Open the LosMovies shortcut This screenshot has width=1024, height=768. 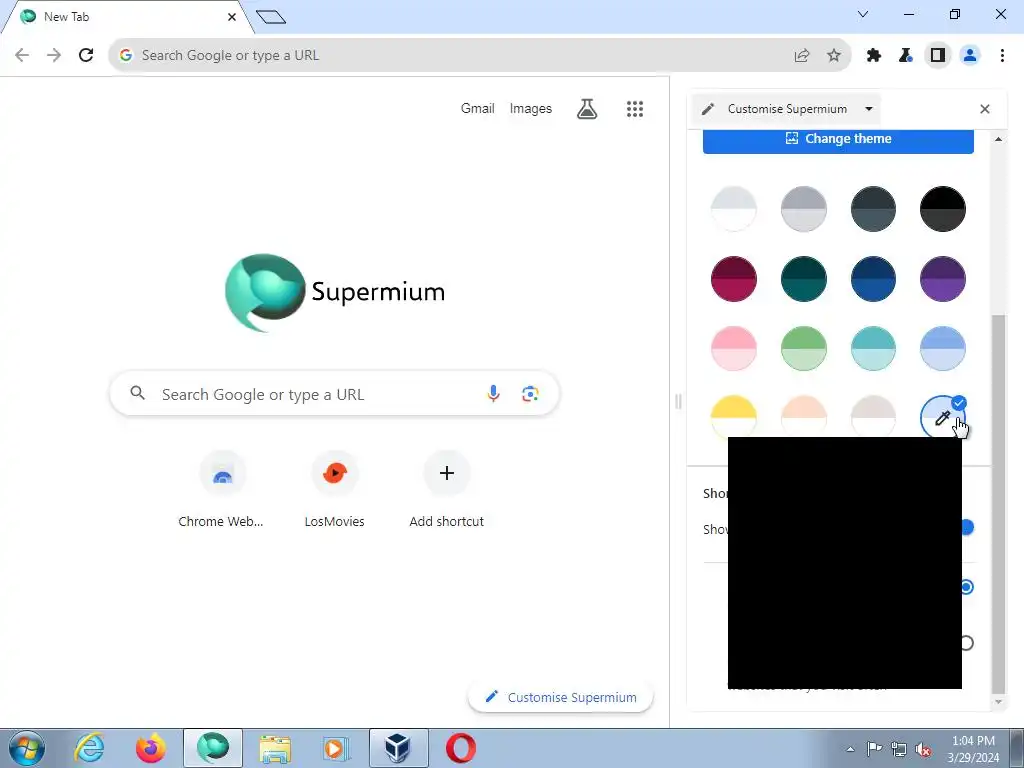click(334, 490)
